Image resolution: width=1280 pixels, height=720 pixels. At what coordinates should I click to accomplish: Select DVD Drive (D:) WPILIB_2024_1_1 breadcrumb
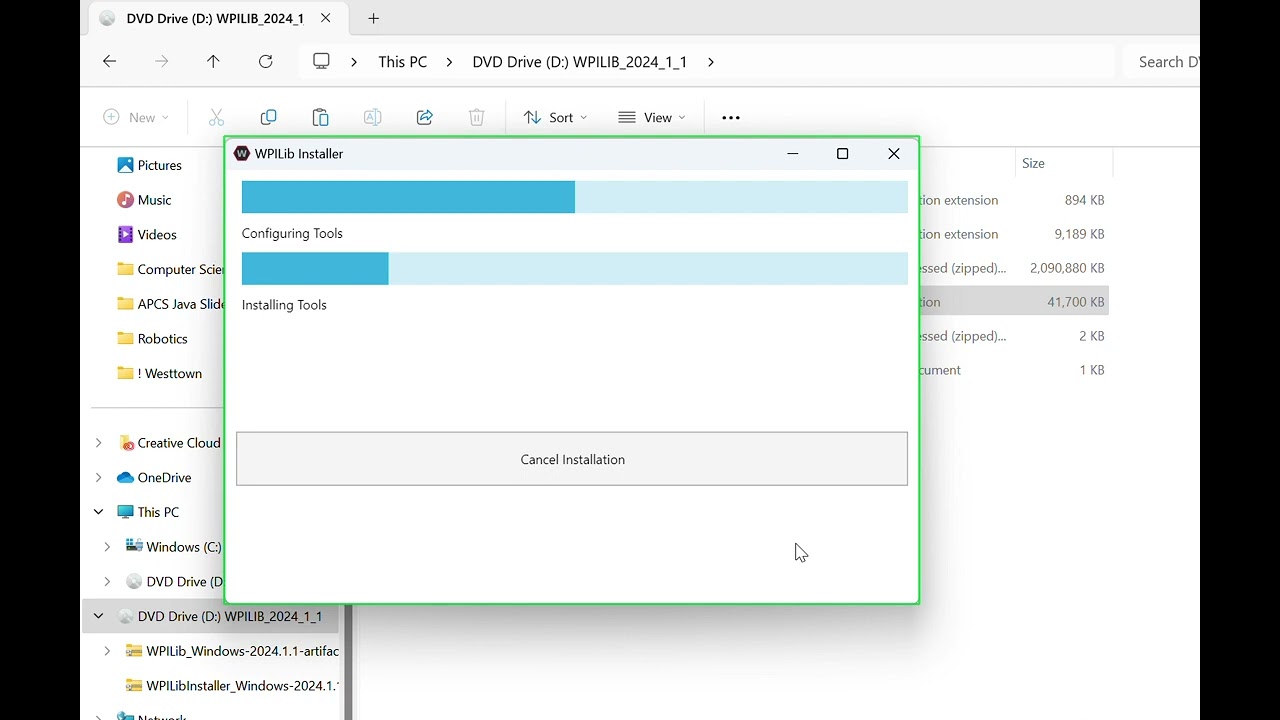[x=580, y=62]
